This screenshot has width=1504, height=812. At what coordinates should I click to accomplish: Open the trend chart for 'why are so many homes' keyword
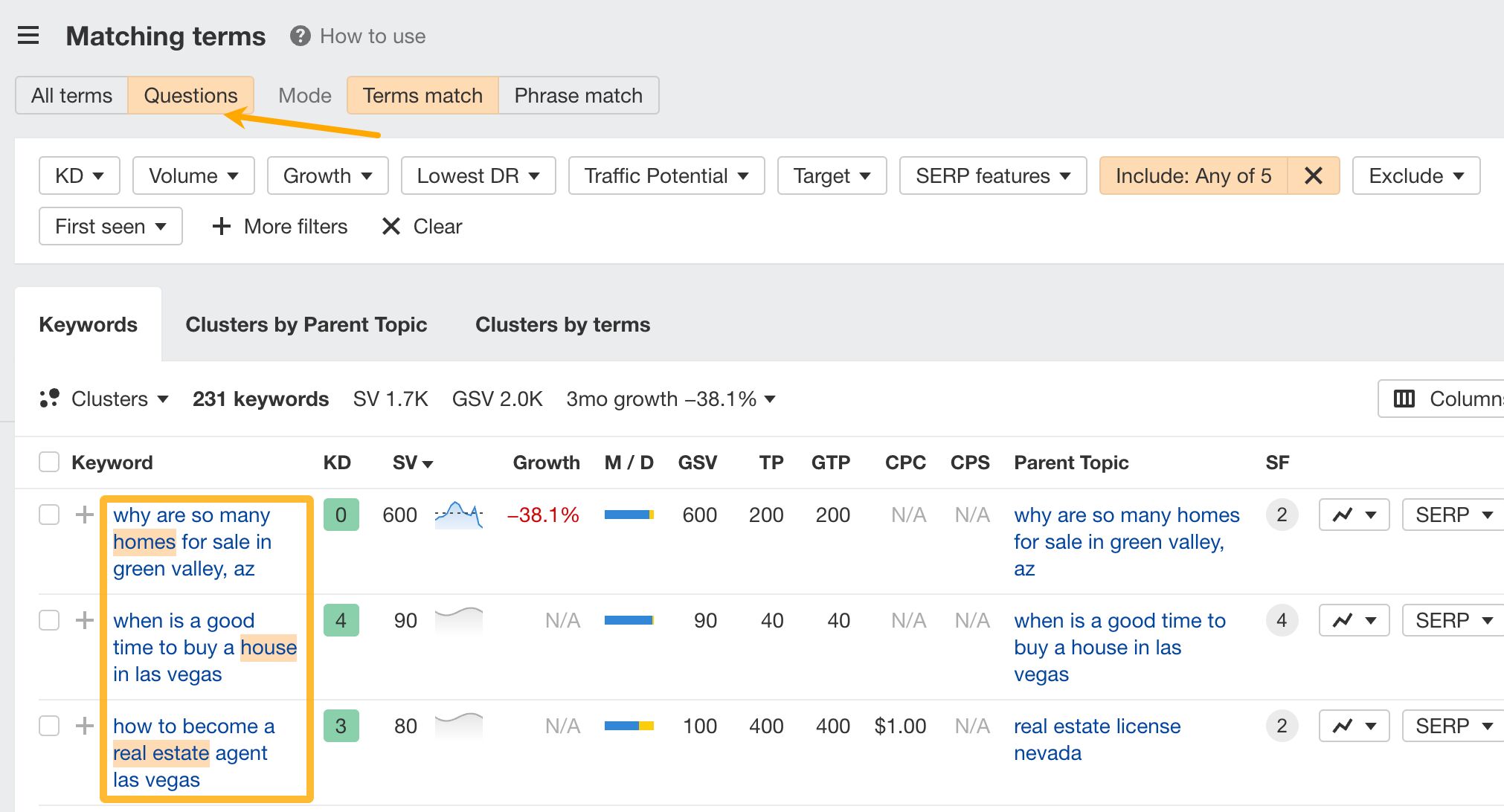pyautogui.click(x=1354, y=514)
